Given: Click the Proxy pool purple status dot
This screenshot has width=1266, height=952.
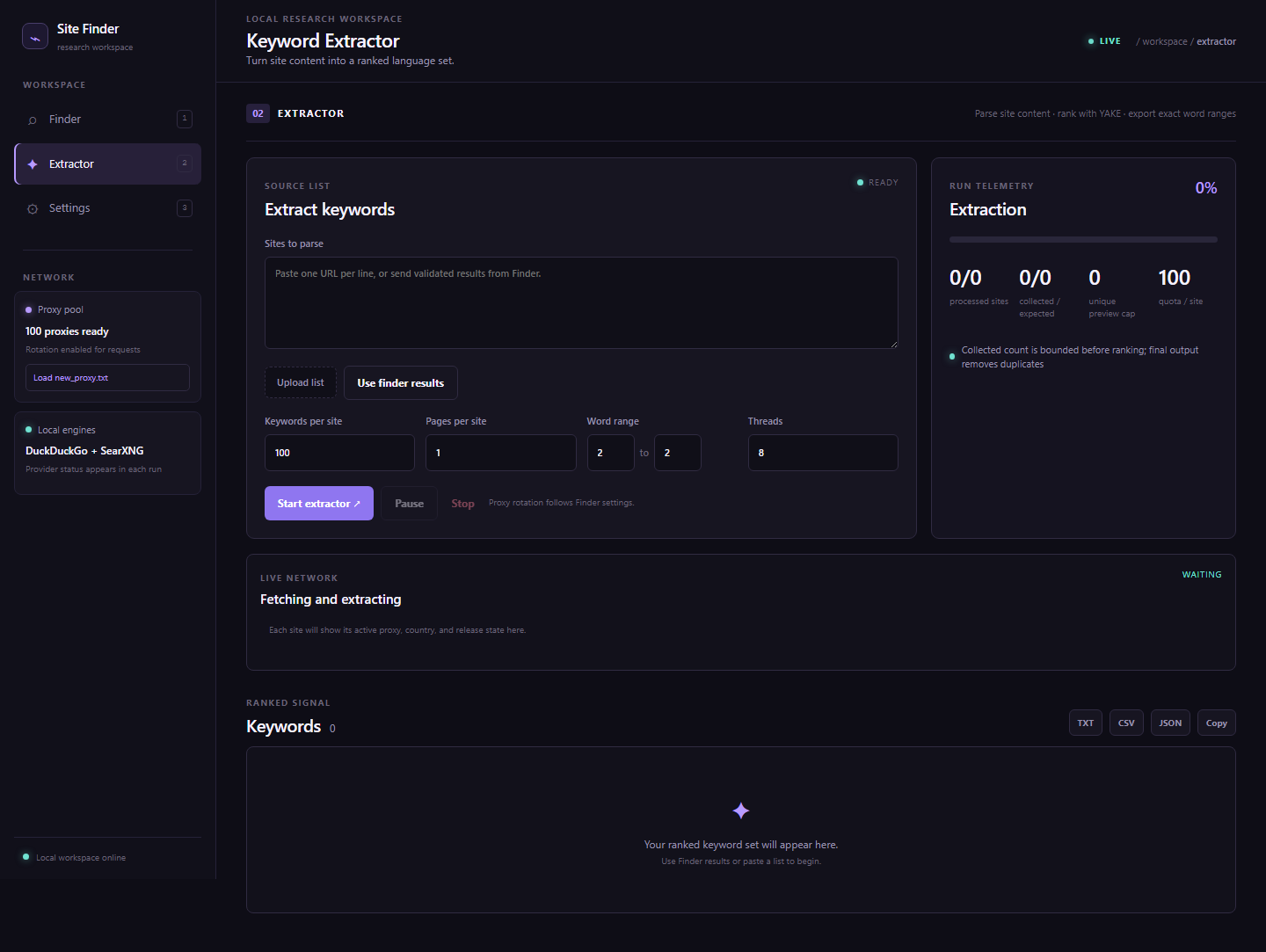Looking at the screenshot, I should pyautogui.click(x=29, y=309).
